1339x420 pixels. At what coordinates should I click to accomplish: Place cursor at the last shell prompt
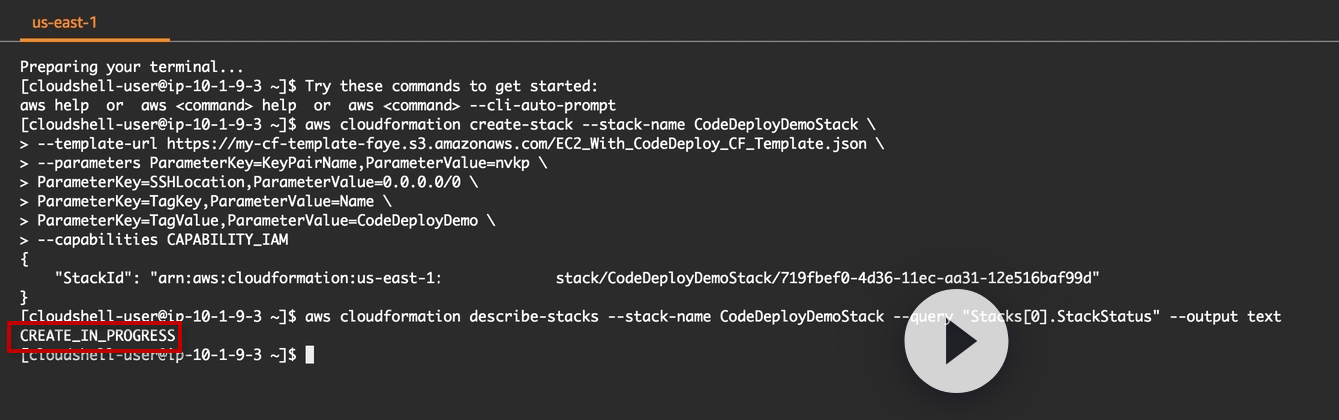coord(310,355)
